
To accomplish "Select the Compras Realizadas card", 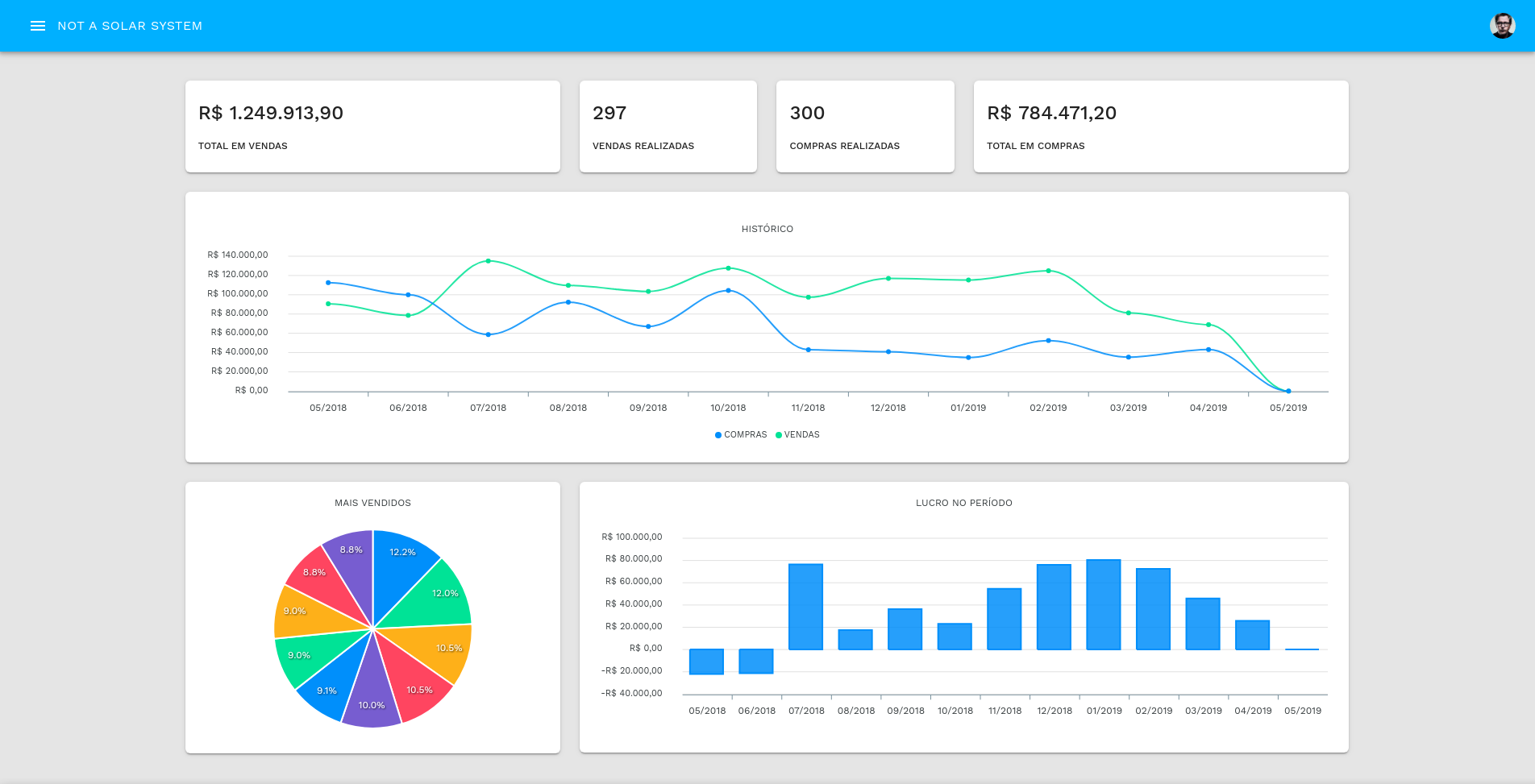I will 865,127.
